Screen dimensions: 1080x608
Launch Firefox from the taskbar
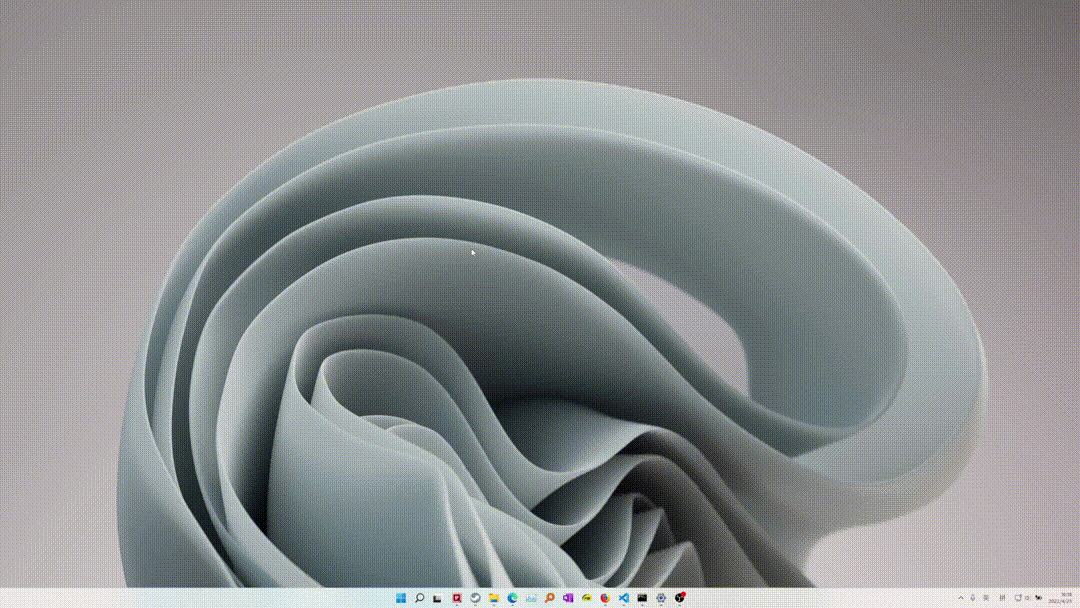[605, 598]
